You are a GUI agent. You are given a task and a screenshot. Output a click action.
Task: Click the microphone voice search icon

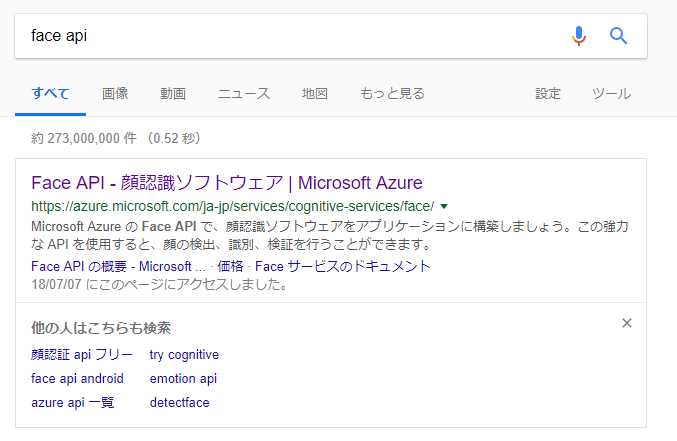579,36
